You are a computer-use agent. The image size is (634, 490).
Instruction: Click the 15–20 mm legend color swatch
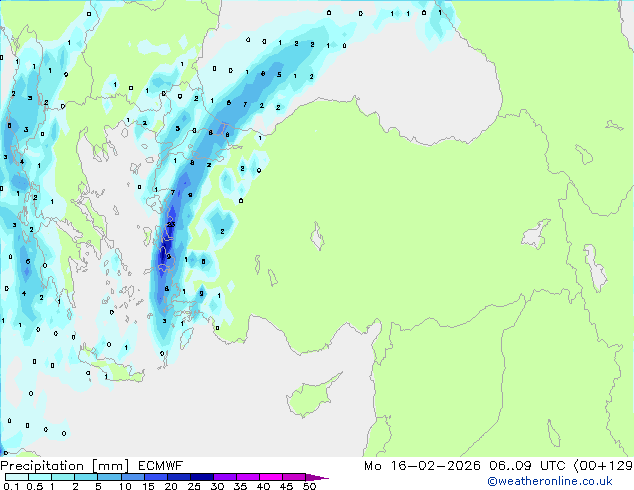coord(155,477)
